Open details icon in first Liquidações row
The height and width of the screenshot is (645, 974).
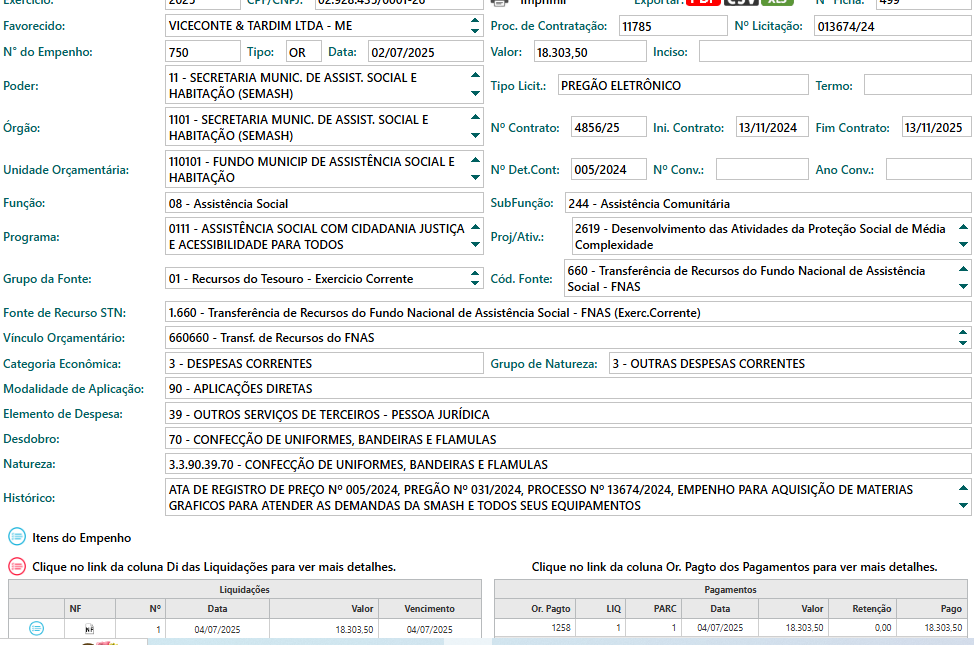pos(36,628)
